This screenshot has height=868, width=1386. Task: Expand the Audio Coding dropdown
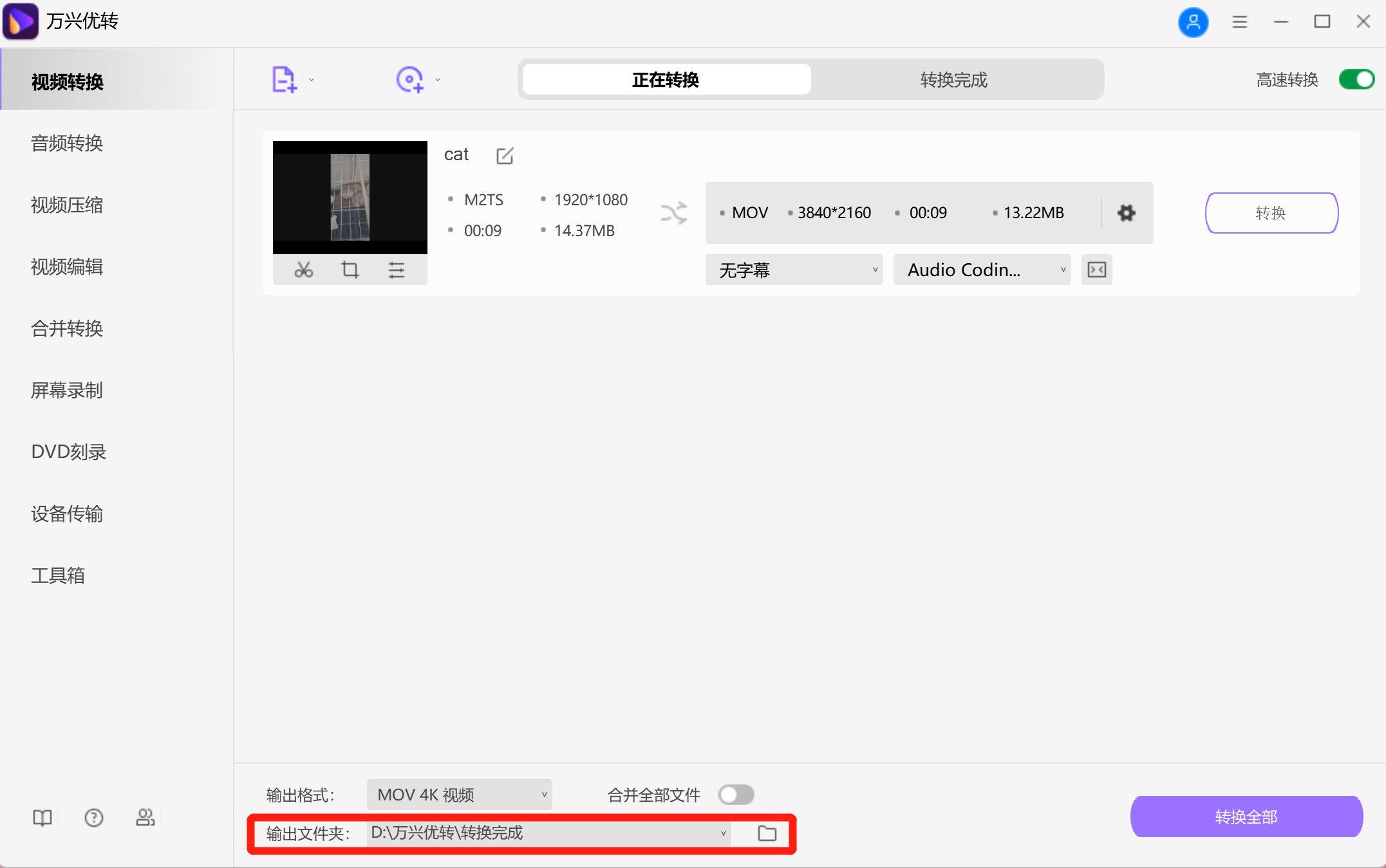click(982, 270)
